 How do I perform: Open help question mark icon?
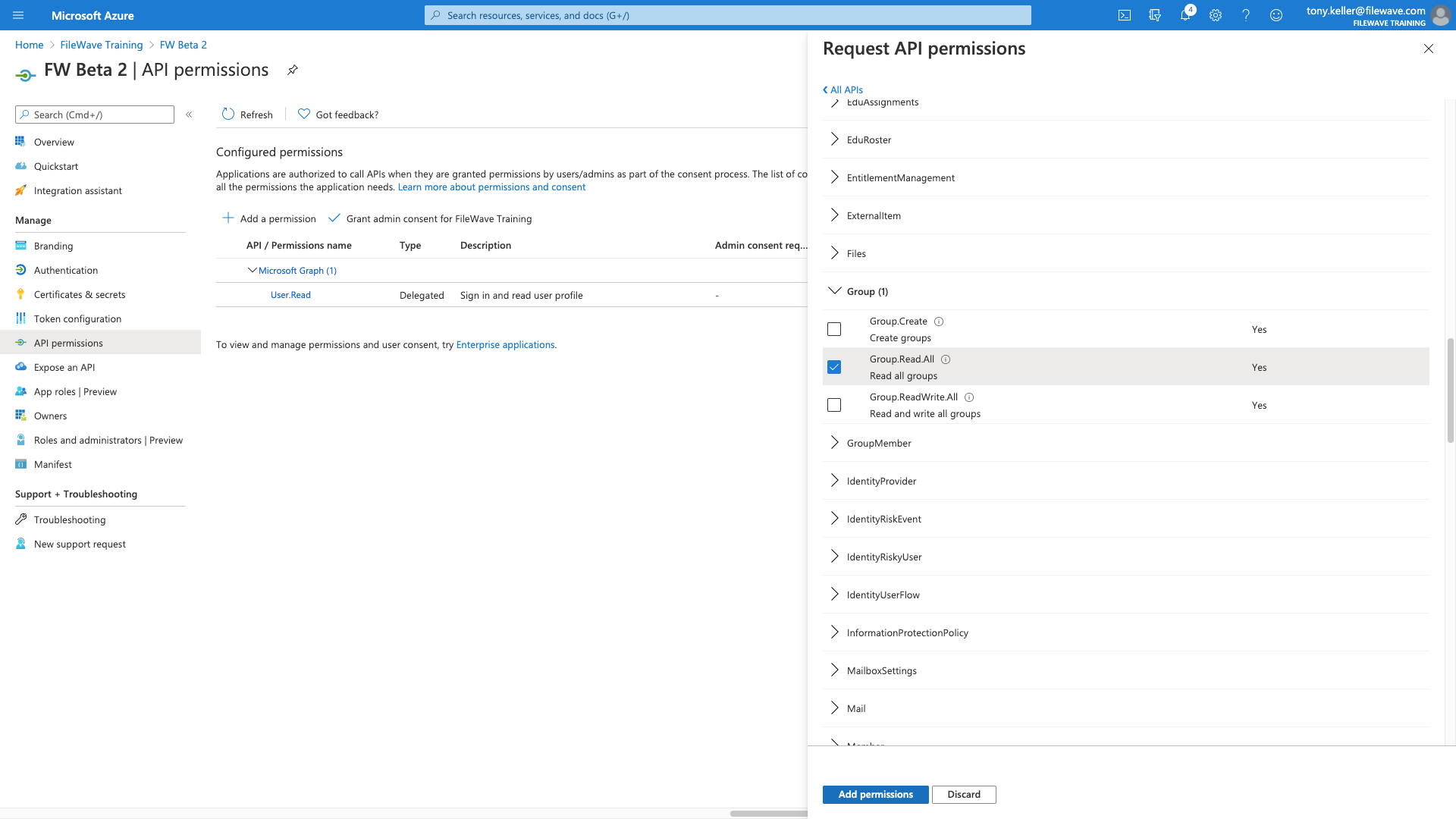[1246, 15]
